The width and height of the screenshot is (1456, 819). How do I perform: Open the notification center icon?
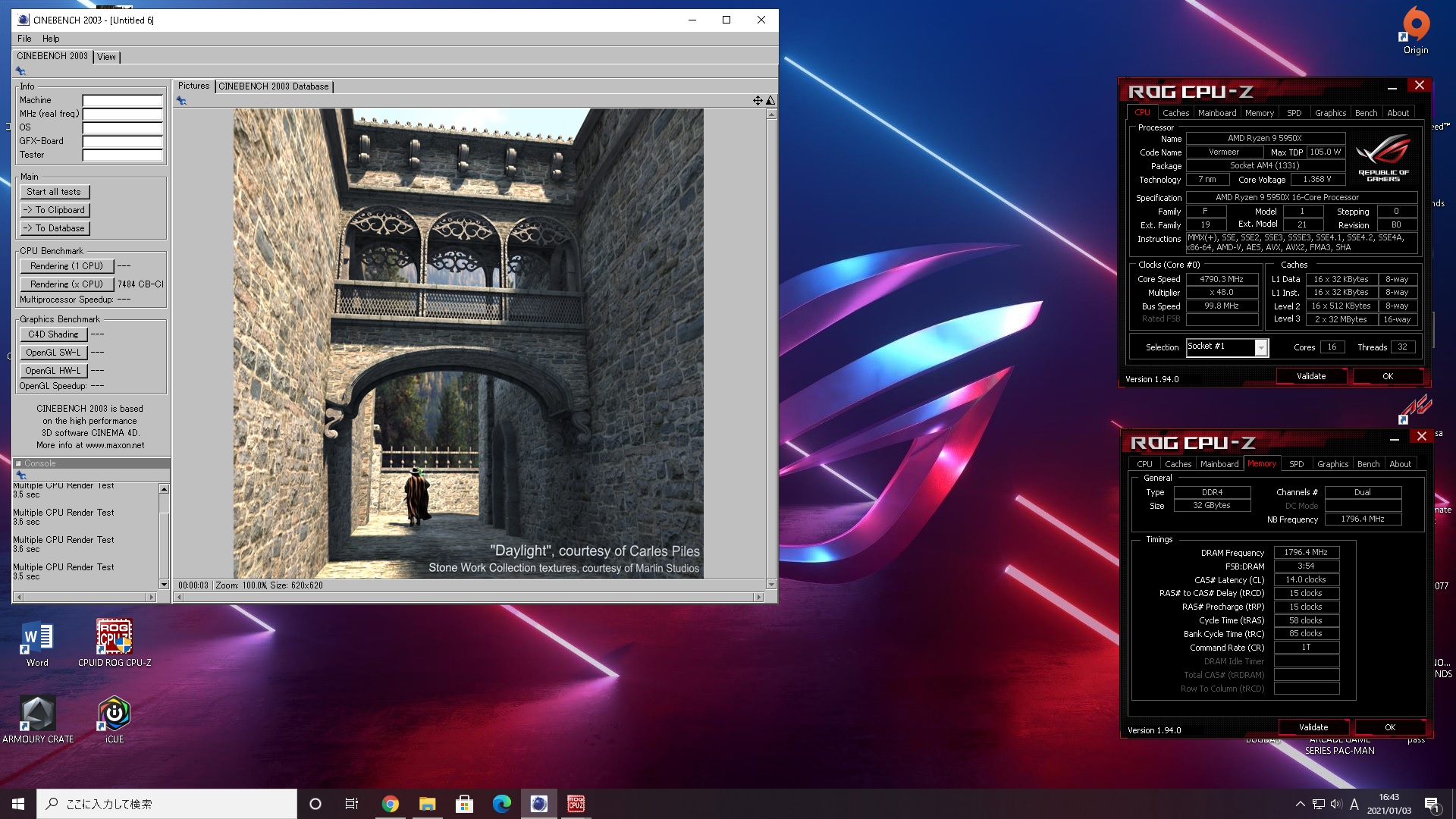1432,804
